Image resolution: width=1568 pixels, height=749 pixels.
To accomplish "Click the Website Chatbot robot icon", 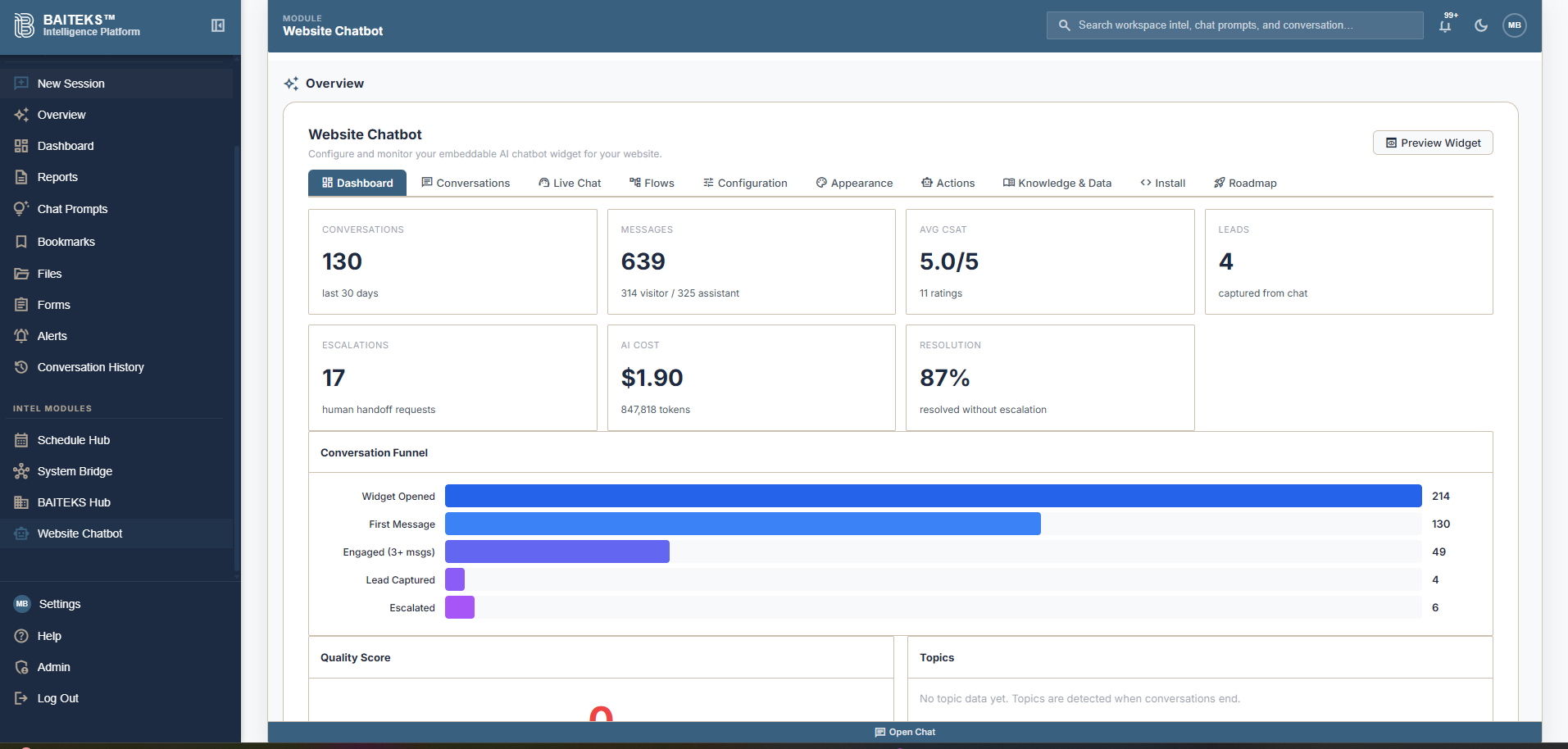I will [x=21, y=533].
